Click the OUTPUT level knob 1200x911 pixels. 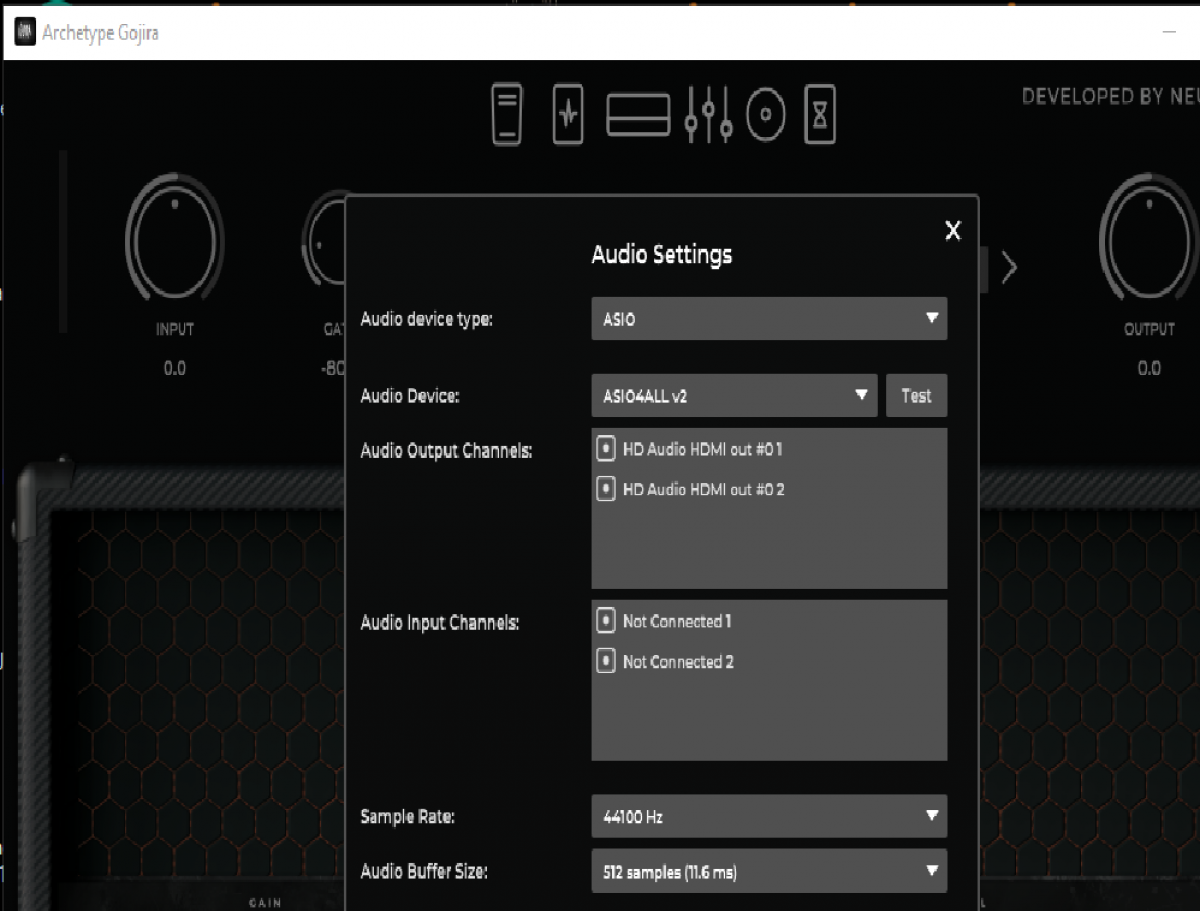tap(1148, 240)
